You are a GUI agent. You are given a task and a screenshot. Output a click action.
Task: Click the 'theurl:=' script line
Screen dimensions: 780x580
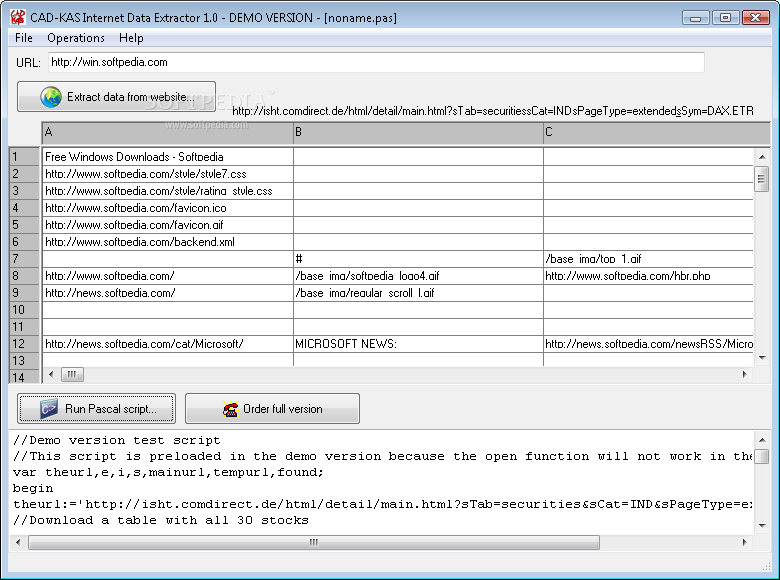coord(383,504)
